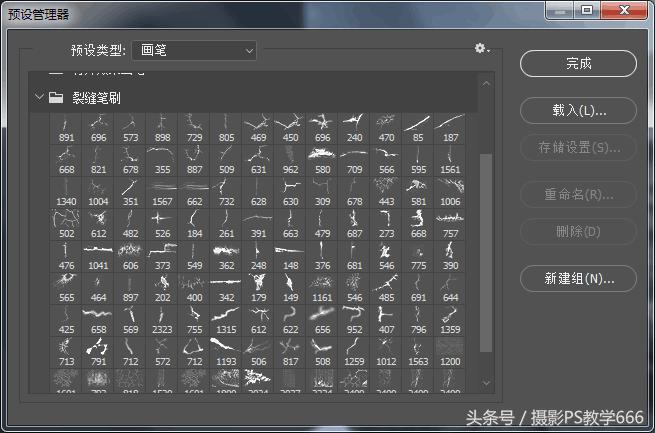Pick brush preset 485
Screen dimensions: 655x433
point(386,289)
